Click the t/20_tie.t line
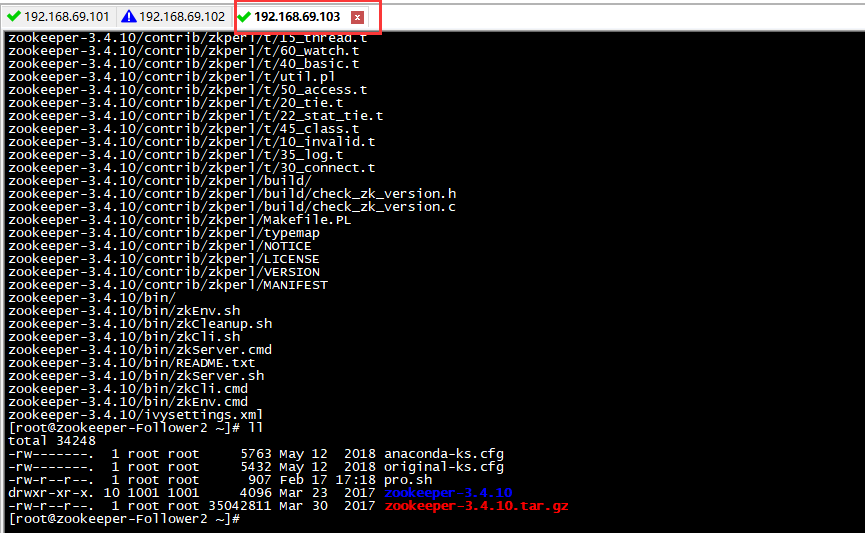 [176, 103]
